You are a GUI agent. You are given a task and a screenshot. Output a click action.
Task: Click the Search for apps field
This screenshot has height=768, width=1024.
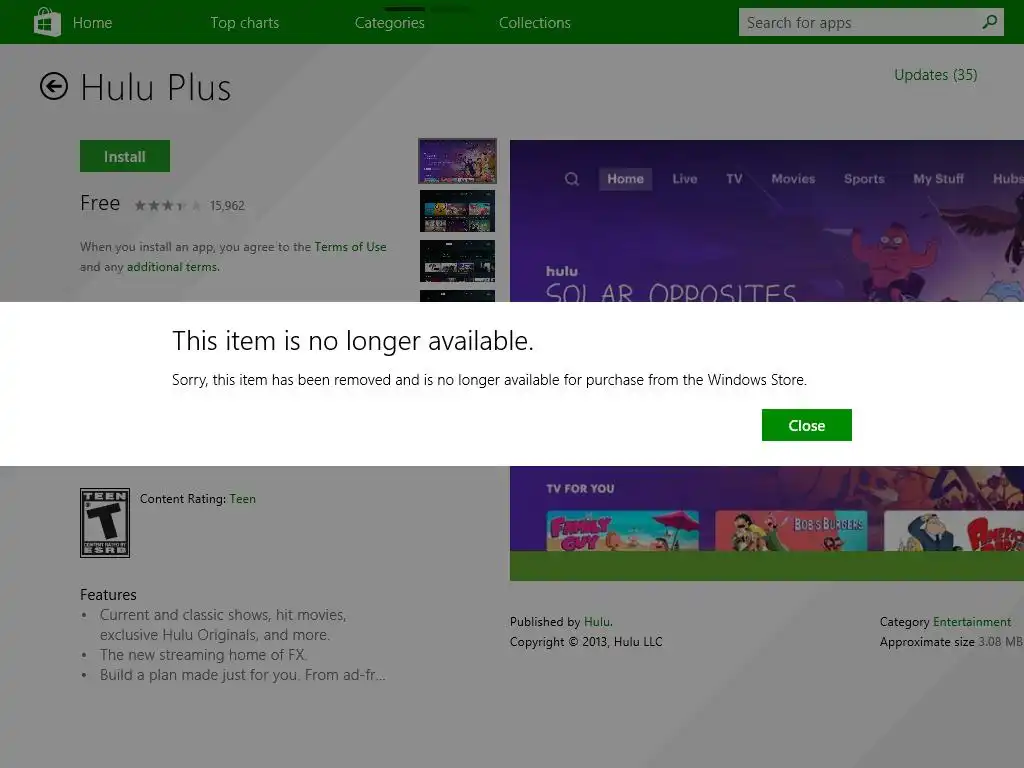pos(871,22)
